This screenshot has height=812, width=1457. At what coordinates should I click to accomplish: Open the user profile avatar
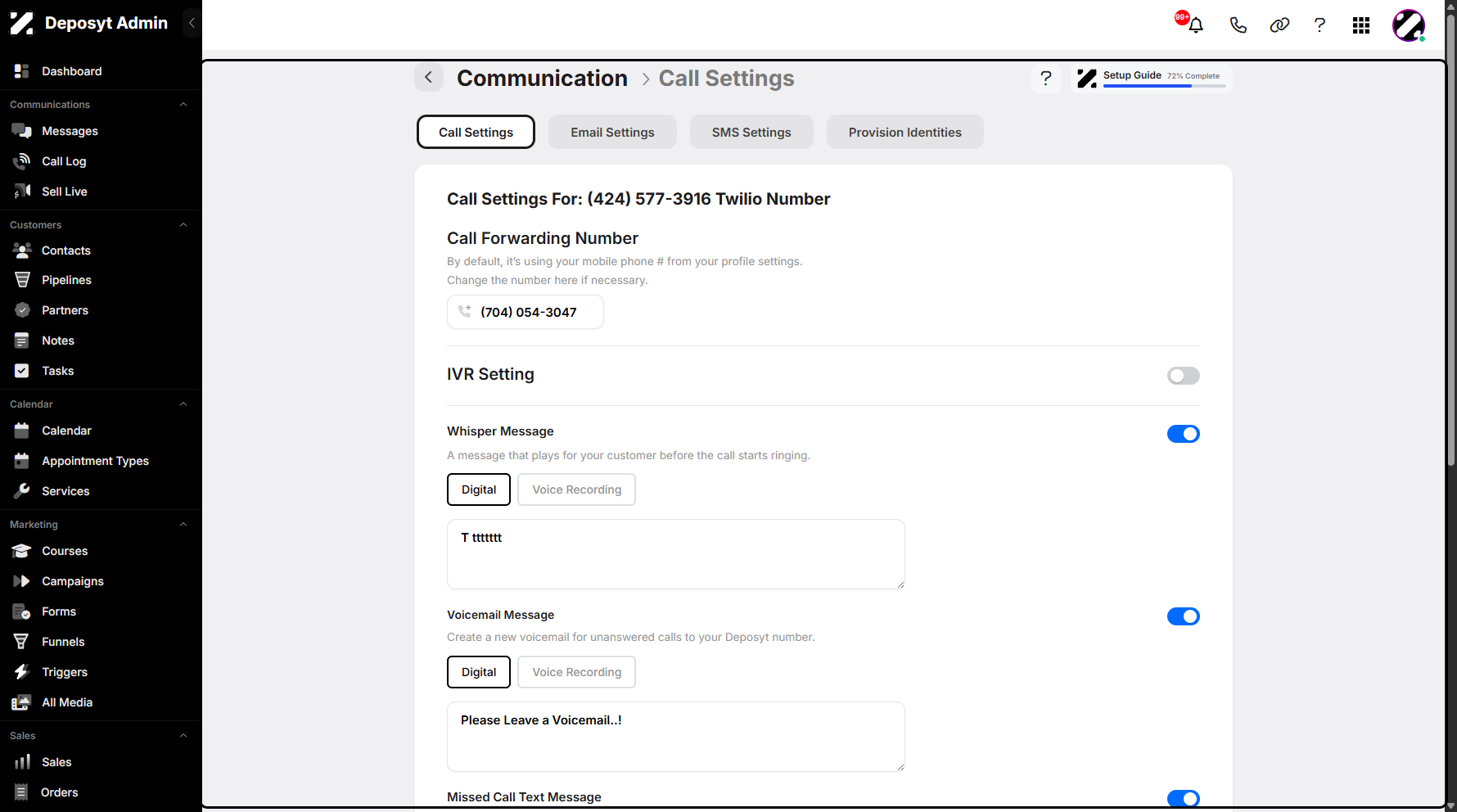[1409, 25]
